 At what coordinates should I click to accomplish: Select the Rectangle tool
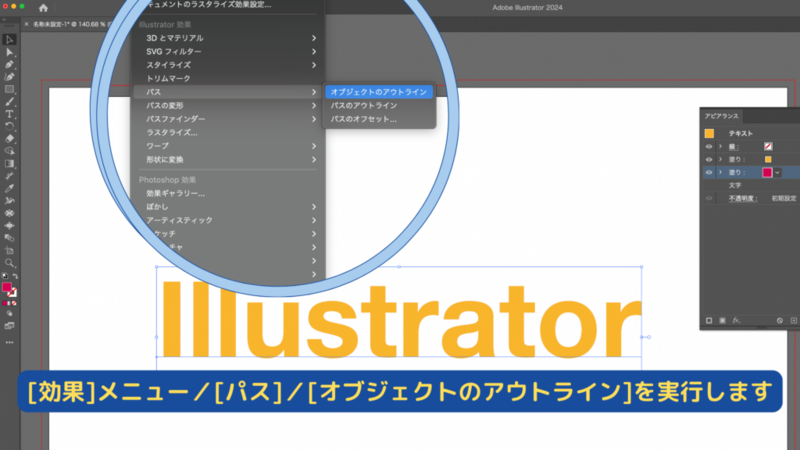pyautogui.click(x=9, y=89)
